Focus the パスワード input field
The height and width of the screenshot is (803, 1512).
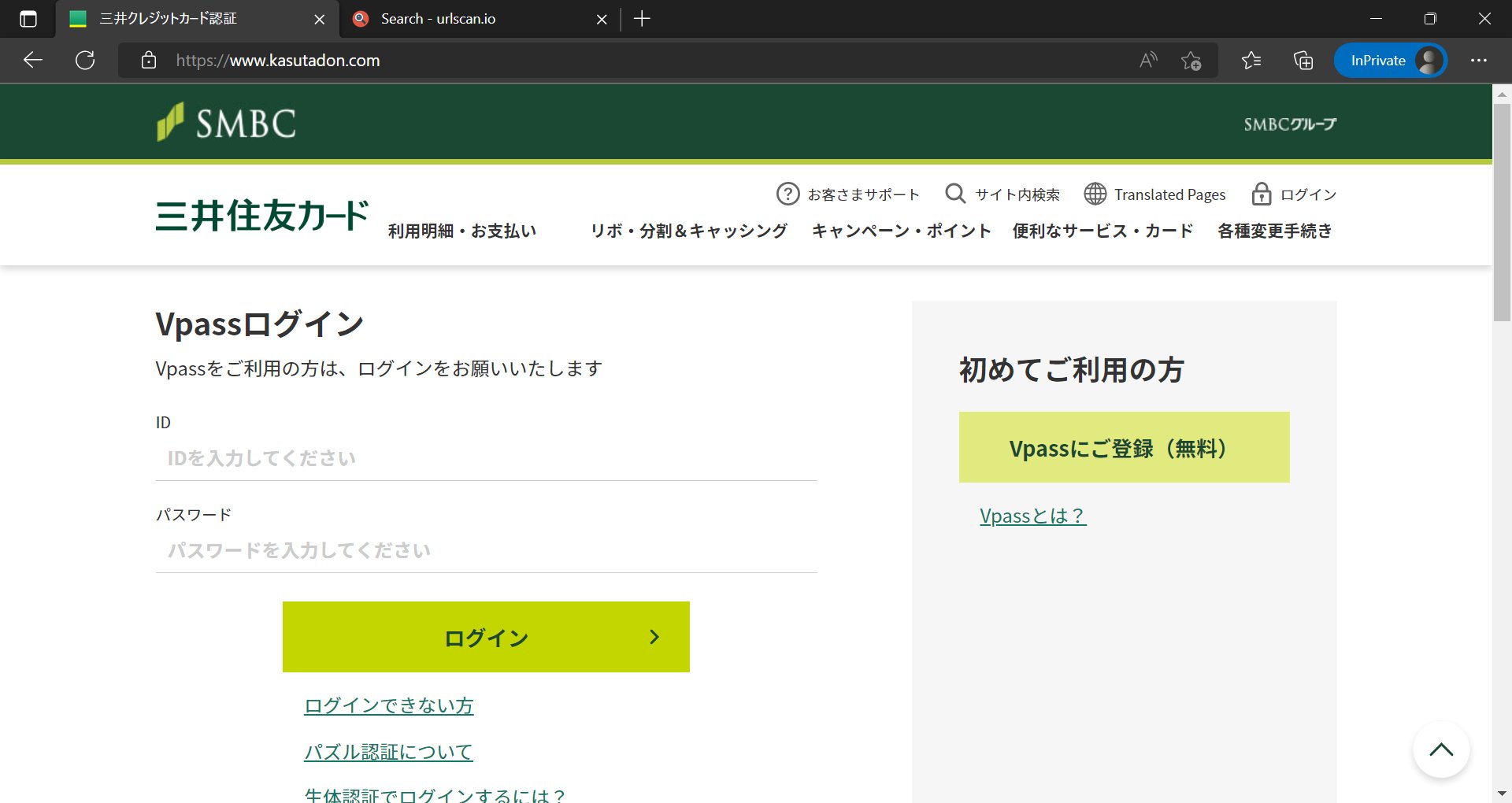(487, 550)
